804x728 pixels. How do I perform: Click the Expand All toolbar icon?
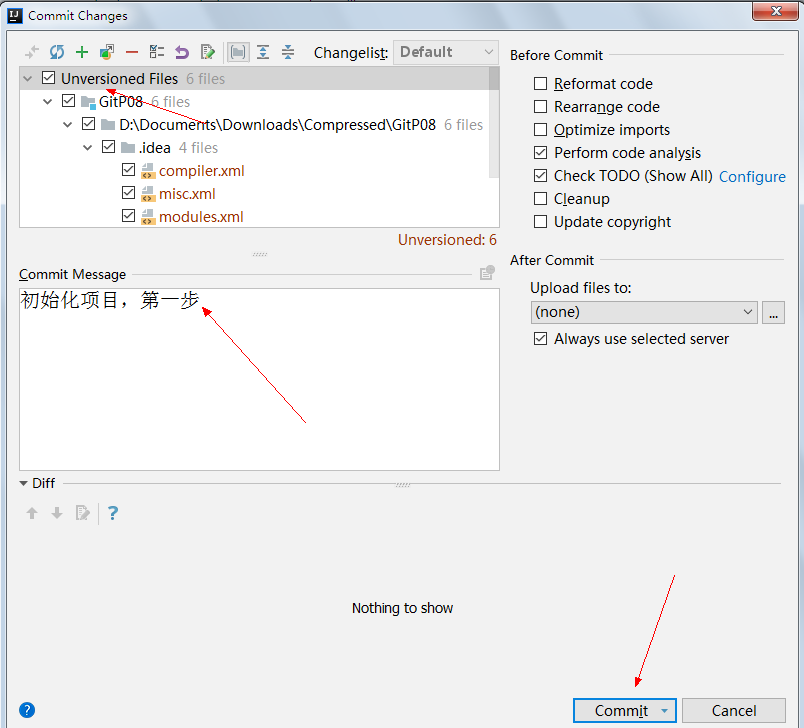point(263,52)
